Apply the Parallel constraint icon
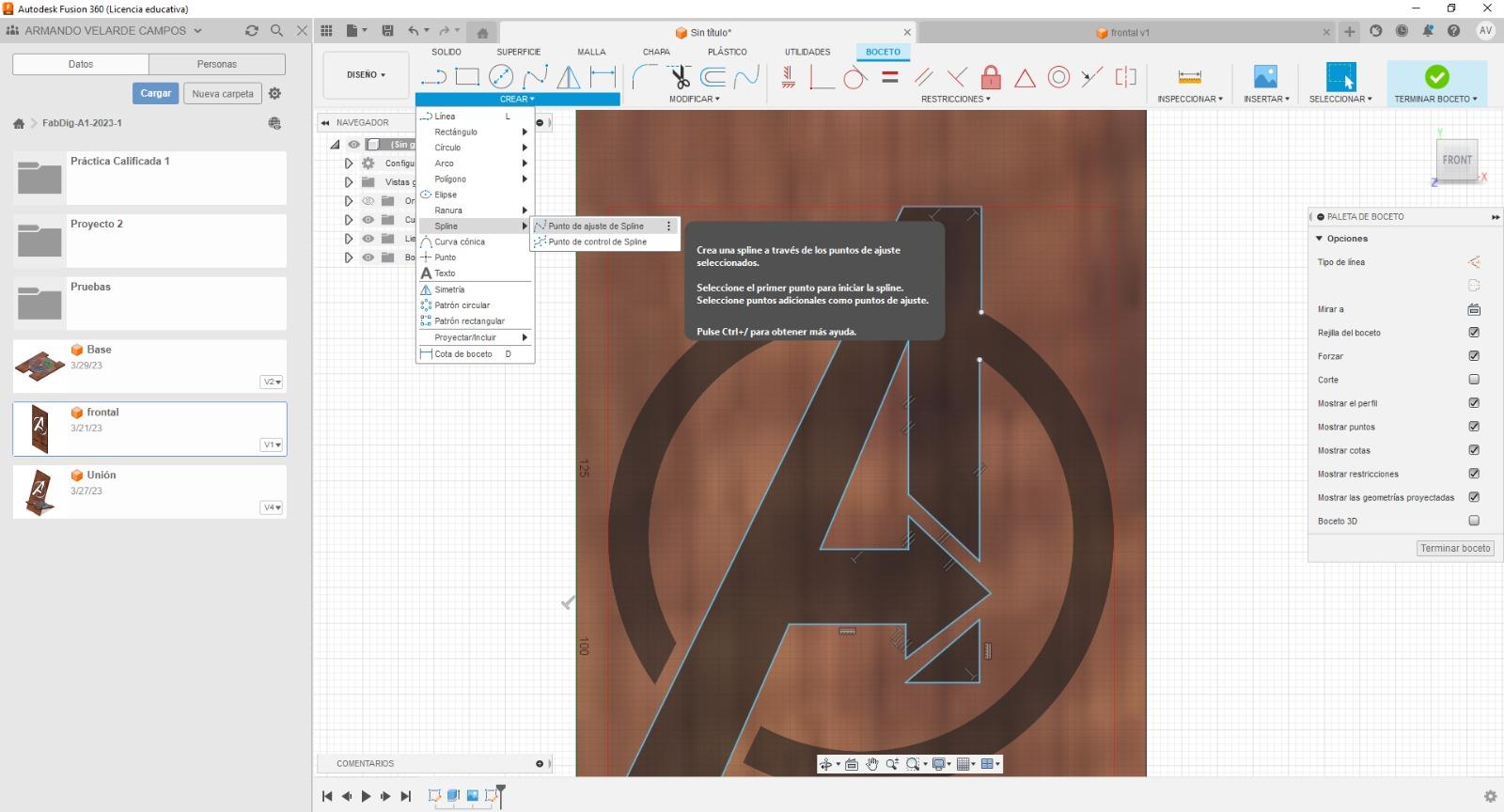This screenshot has width=1504, height=812. click(x=923, y=77)
